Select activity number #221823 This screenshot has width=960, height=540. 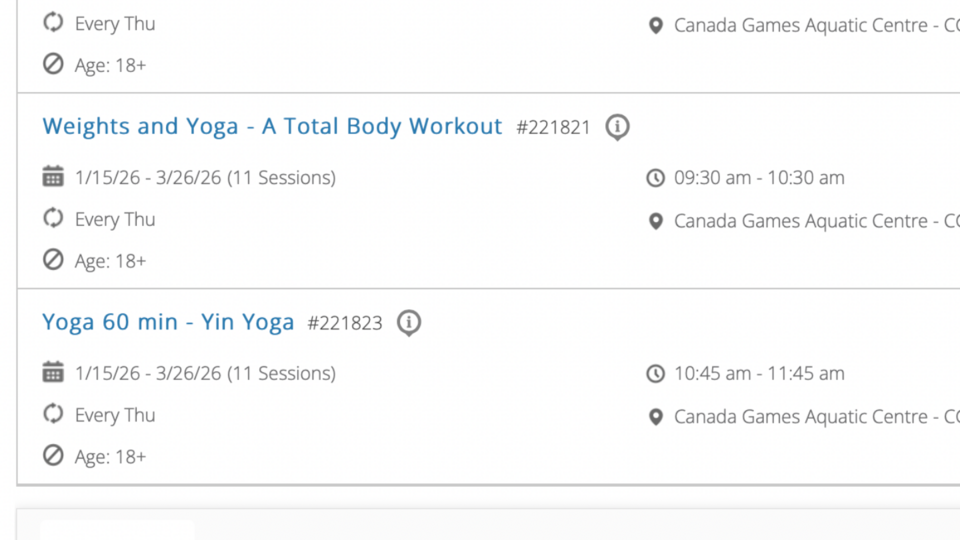pos(345,324)
